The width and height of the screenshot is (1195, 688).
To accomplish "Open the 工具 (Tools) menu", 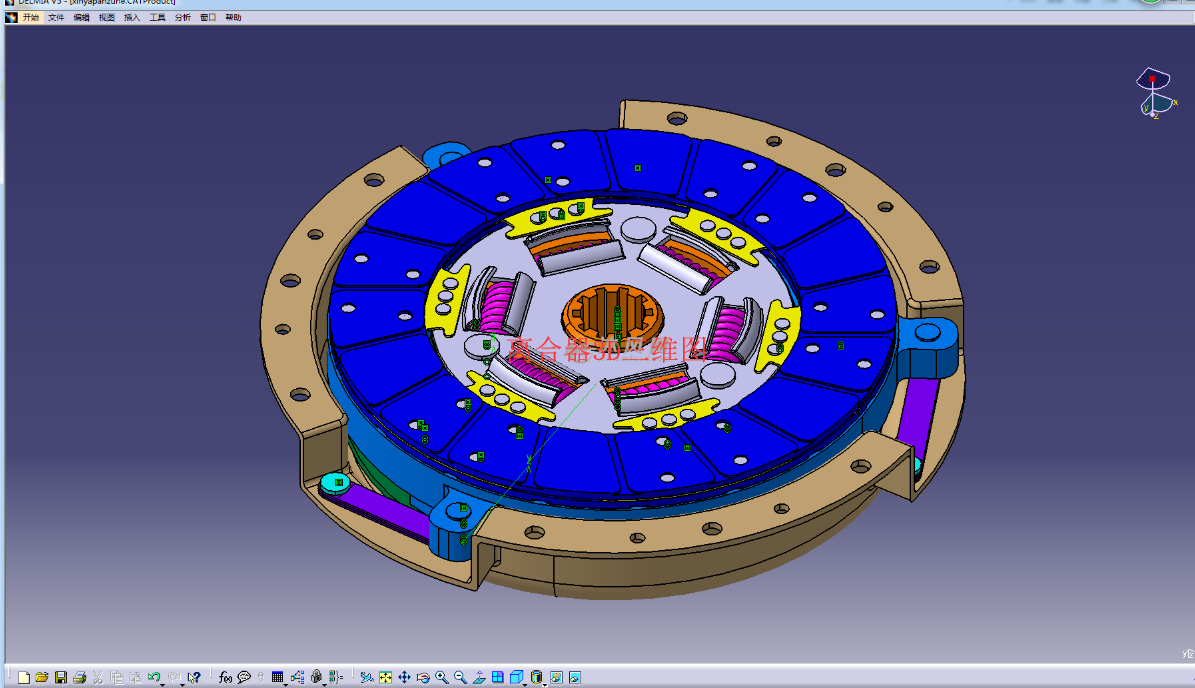I will tap(158, 18).
